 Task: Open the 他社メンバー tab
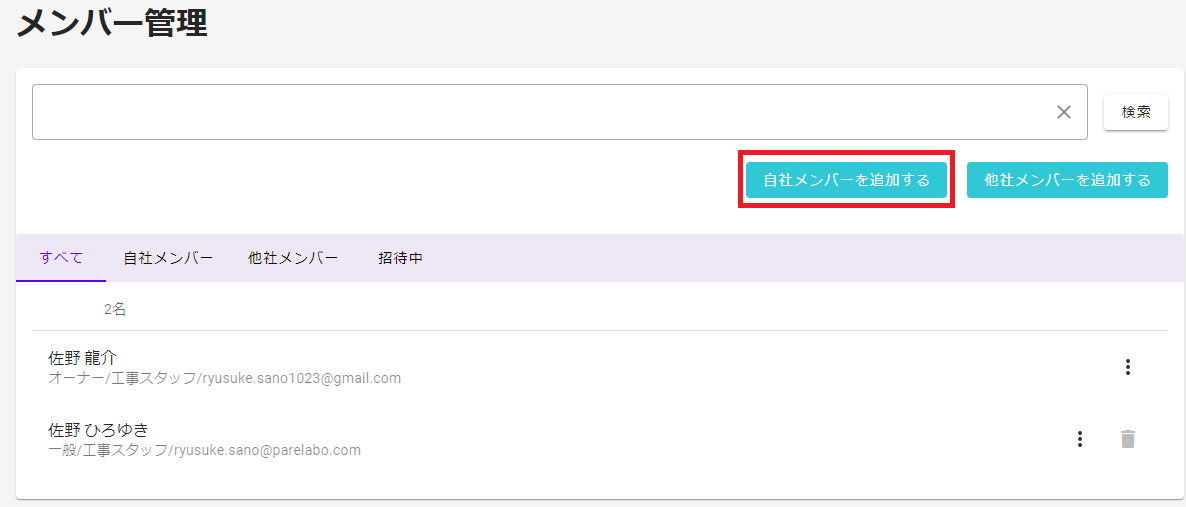(293, 258)
